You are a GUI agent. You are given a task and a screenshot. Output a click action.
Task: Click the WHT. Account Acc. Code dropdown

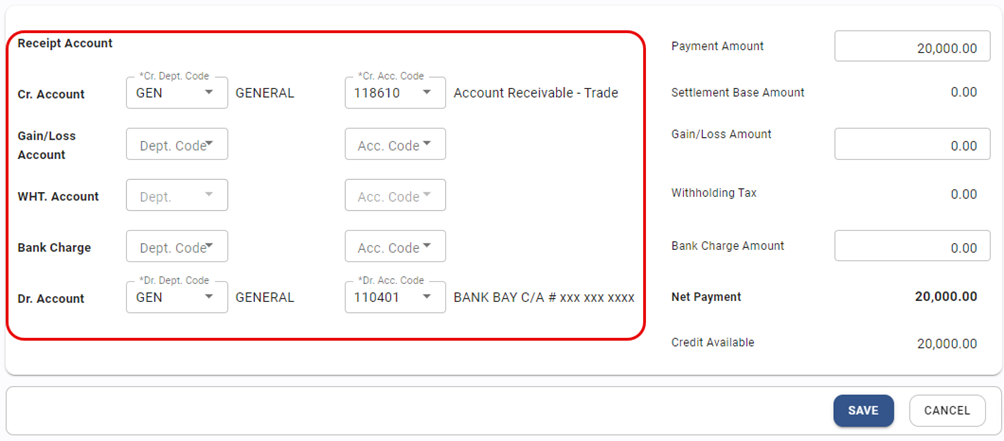click(395, 196)
